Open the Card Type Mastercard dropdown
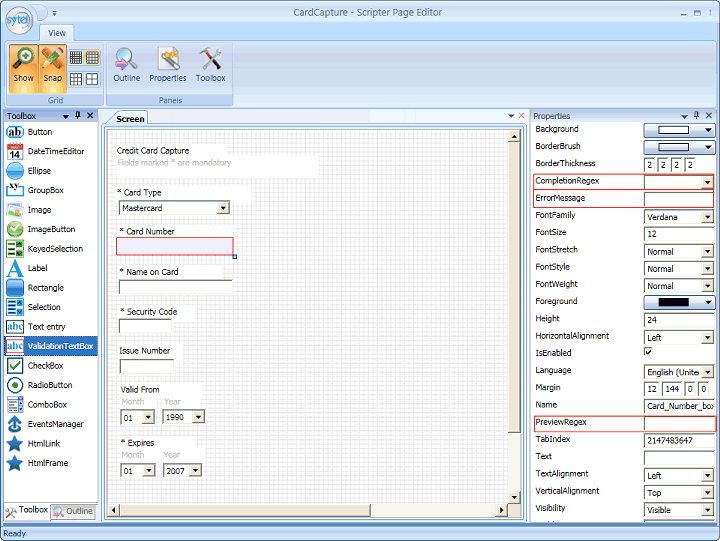The height and width of the screenshot is (541, 720). pos(223,208)
